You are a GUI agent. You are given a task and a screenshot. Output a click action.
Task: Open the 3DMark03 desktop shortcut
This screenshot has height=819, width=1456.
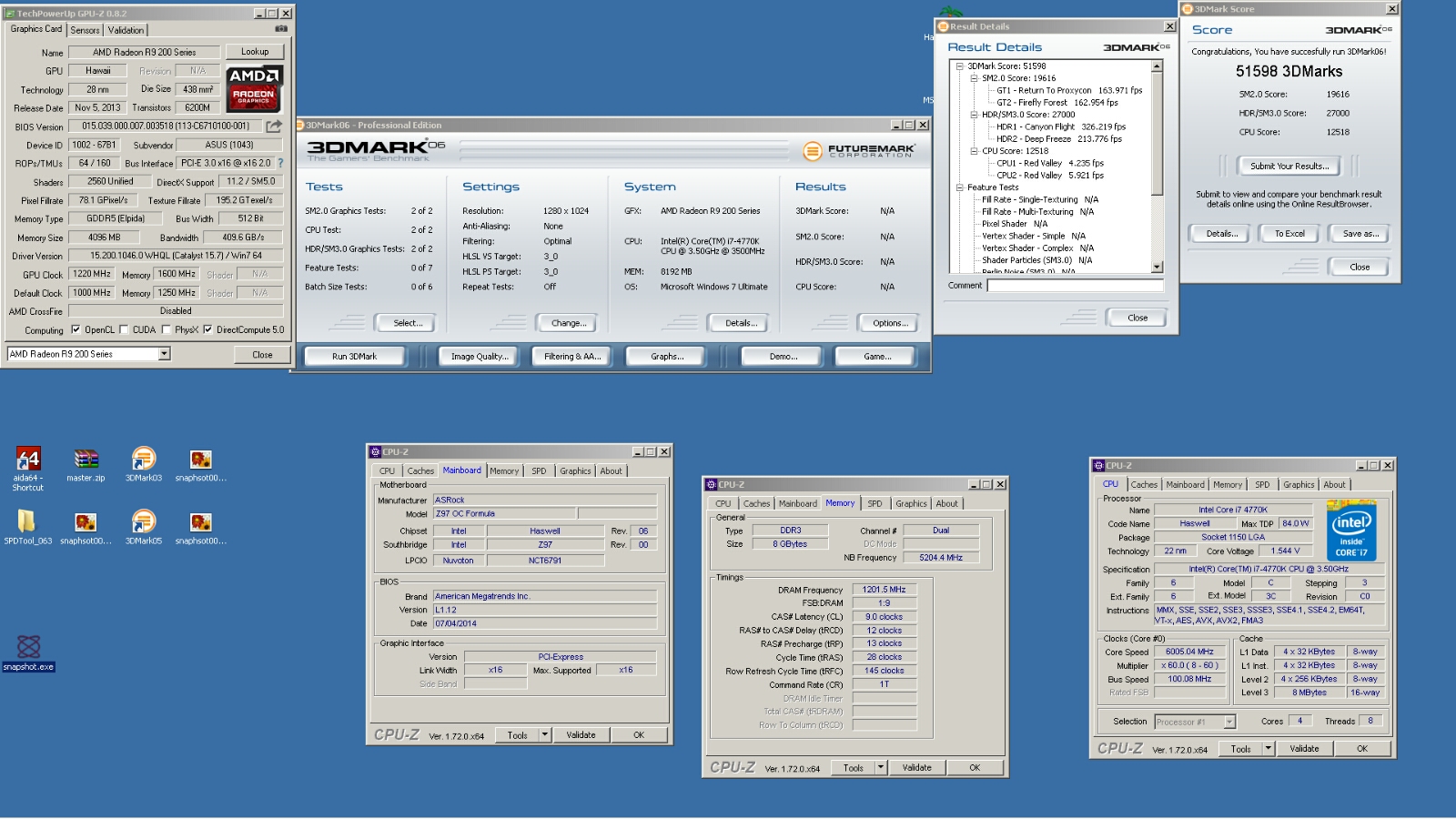(x=144, y=464)
